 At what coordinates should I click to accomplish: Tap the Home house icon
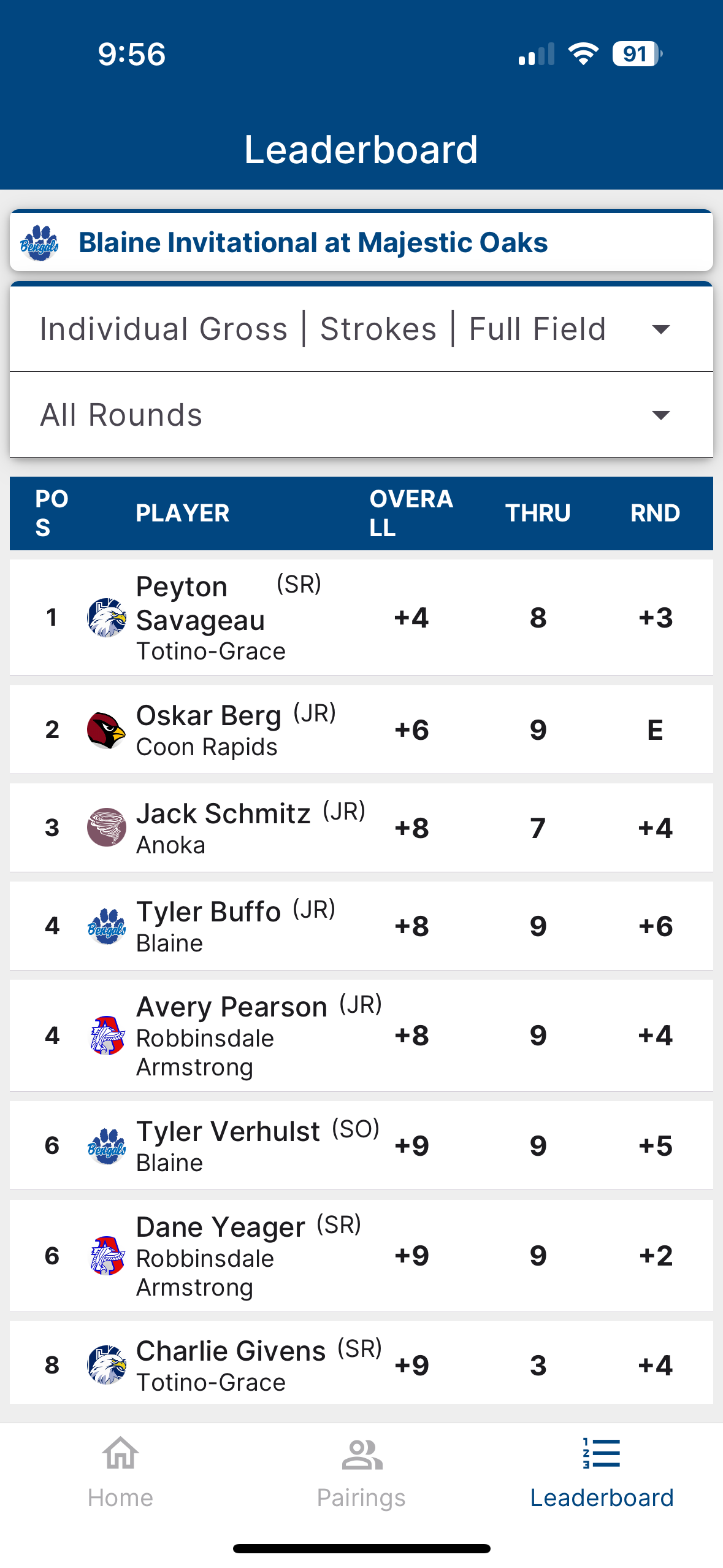120,1454
